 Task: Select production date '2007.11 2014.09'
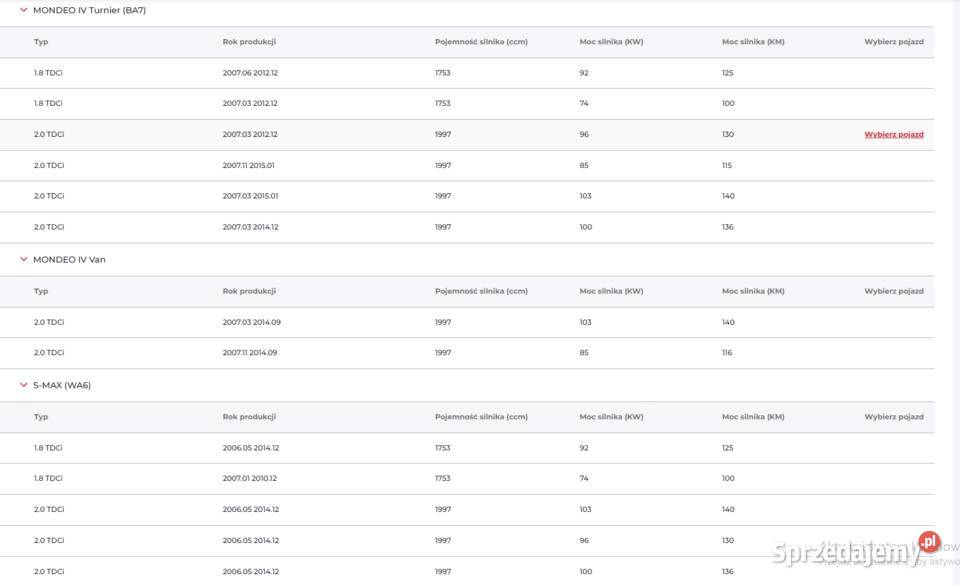[x=250, y=353]
